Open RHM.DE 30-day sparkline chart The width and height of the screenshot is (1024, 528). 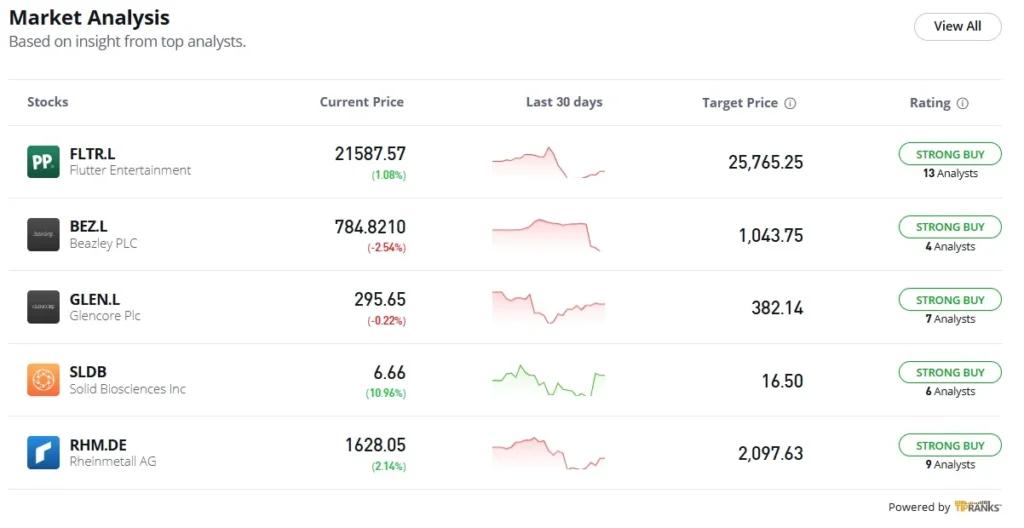pyautogui.click(x=549, y=453)
